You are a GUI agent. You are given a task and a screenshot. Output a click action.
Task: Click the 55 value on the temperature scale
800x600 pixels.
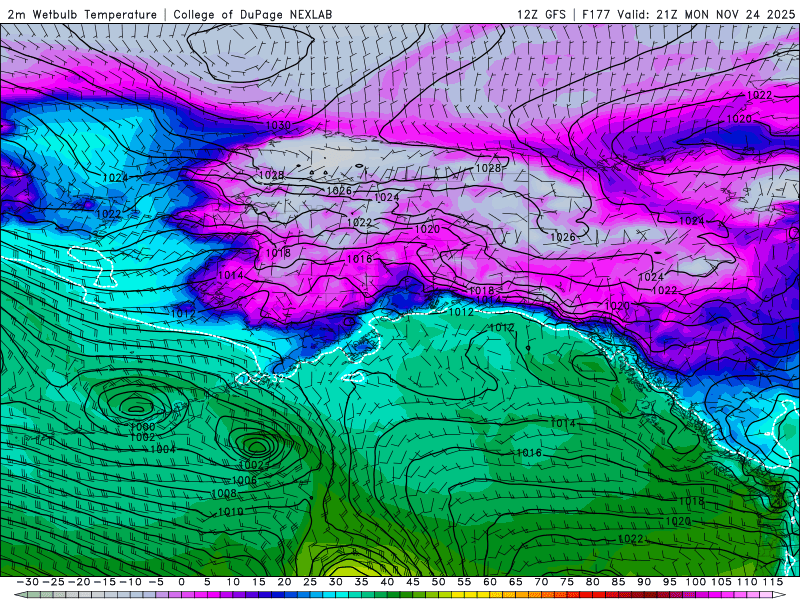[x=464, y=582]
